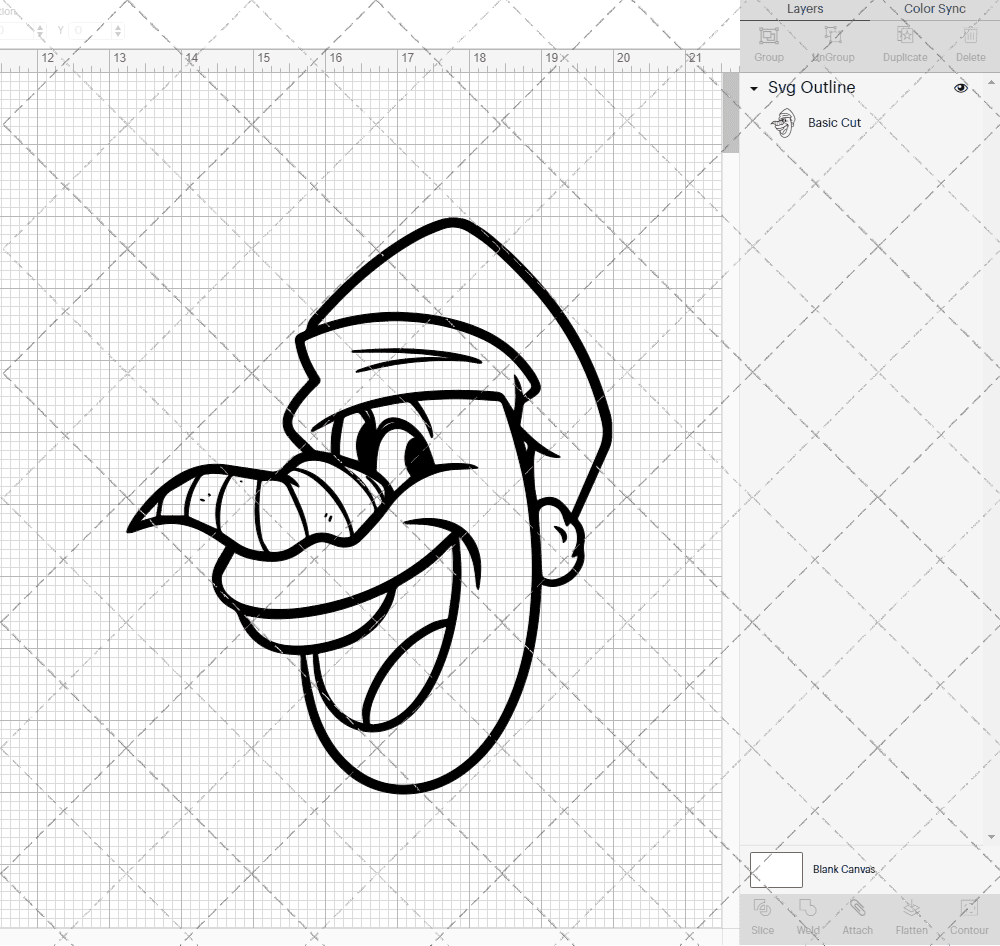The height and width of the screenshot is (946, 1000).
Task: Click the X position stepper arrows
Action: [x=40, y=31]
